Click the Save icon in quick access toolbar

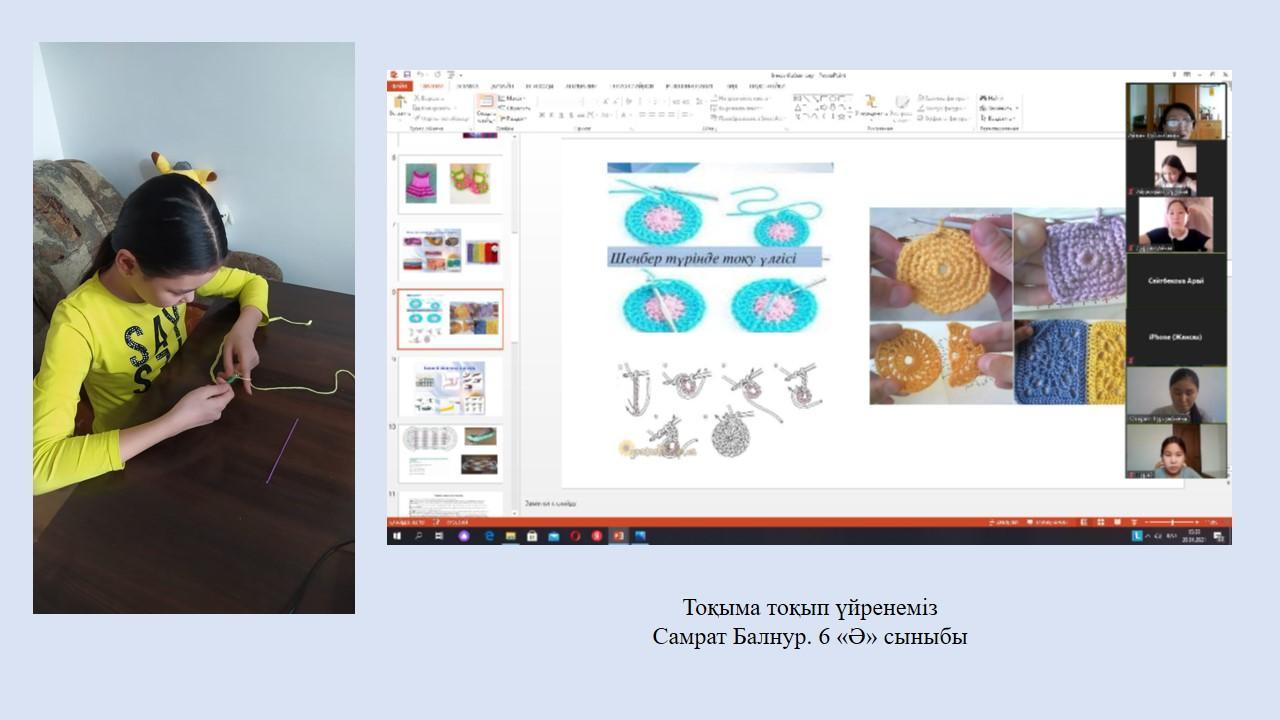point(407,75)
